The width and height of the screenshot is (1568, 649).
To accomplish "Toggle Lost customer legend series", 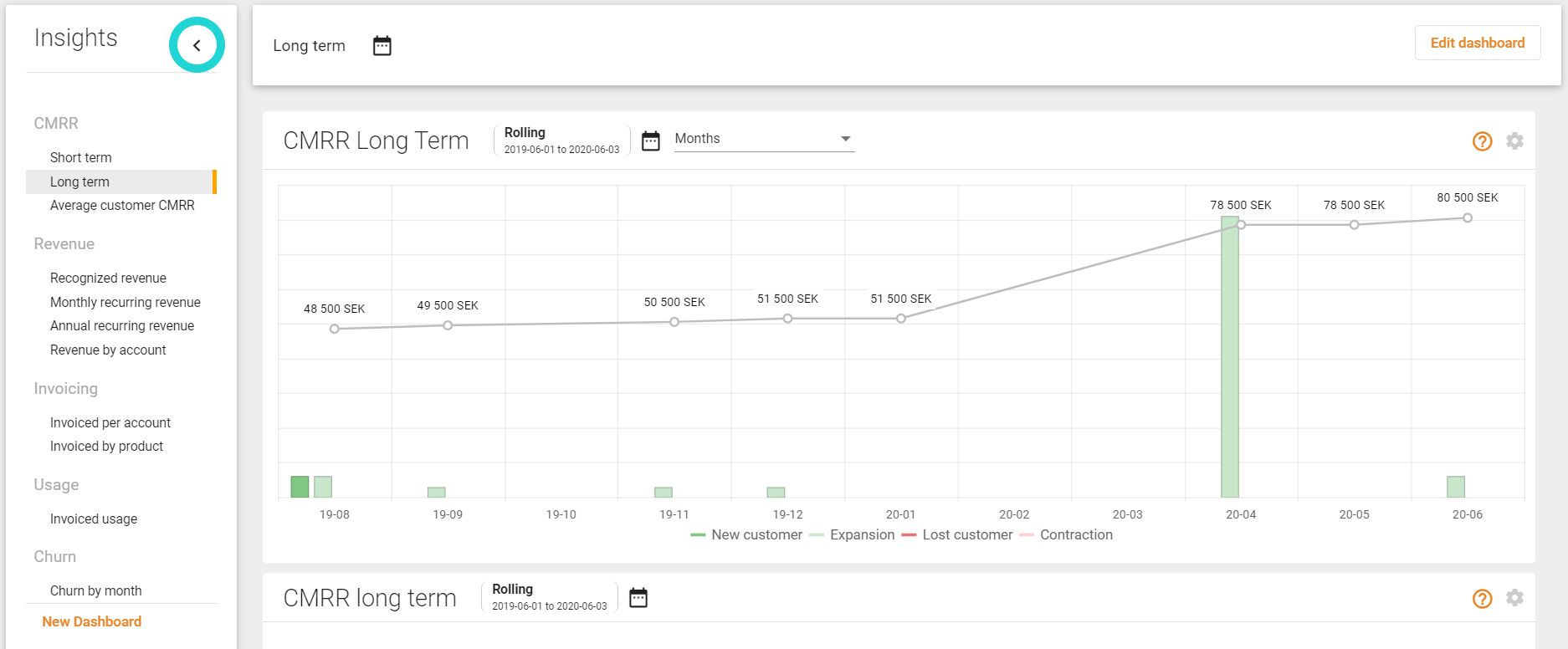I will (x=957, y=534).
